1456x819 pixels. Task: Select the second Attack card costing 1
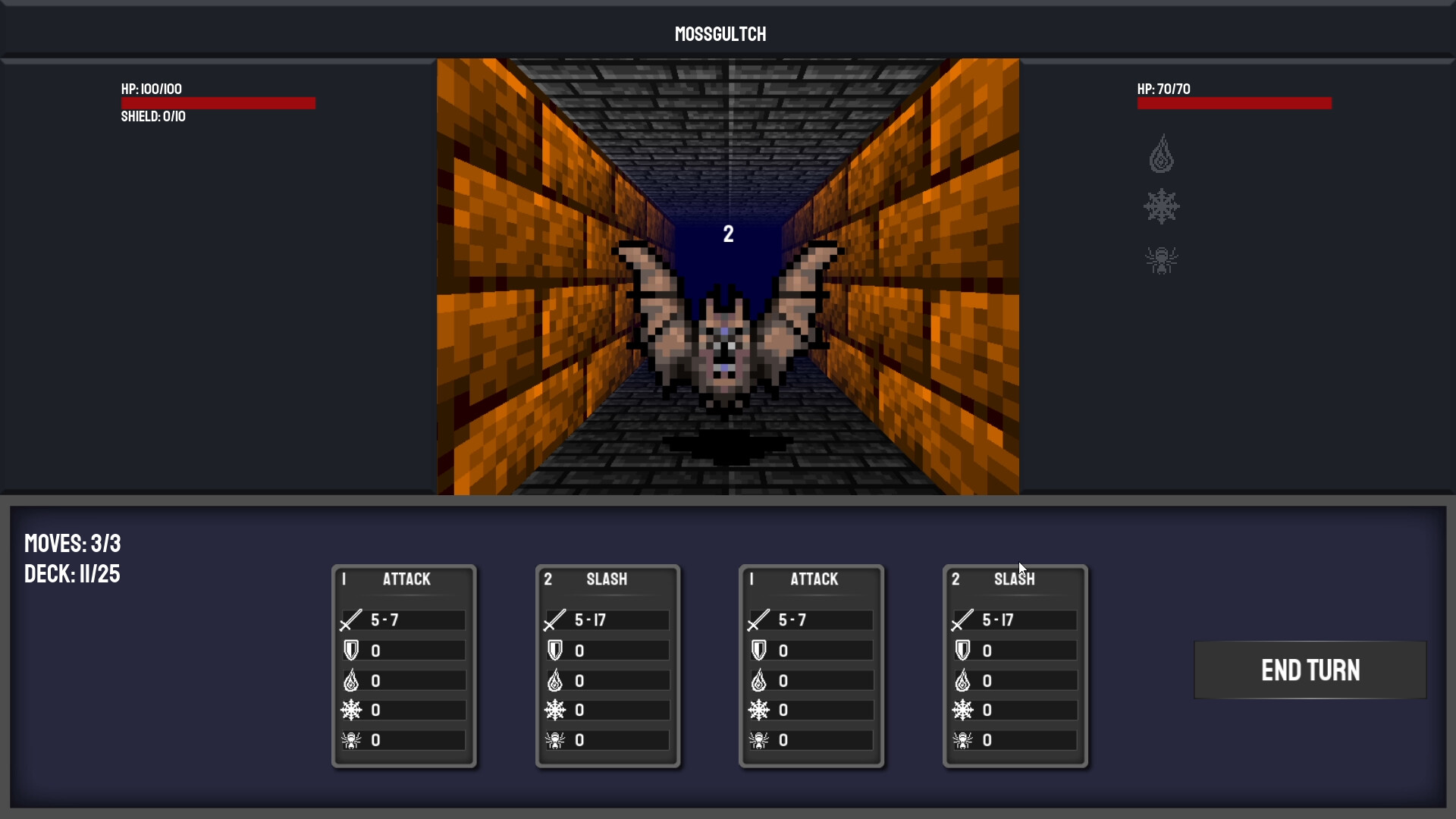pos(811,665)
